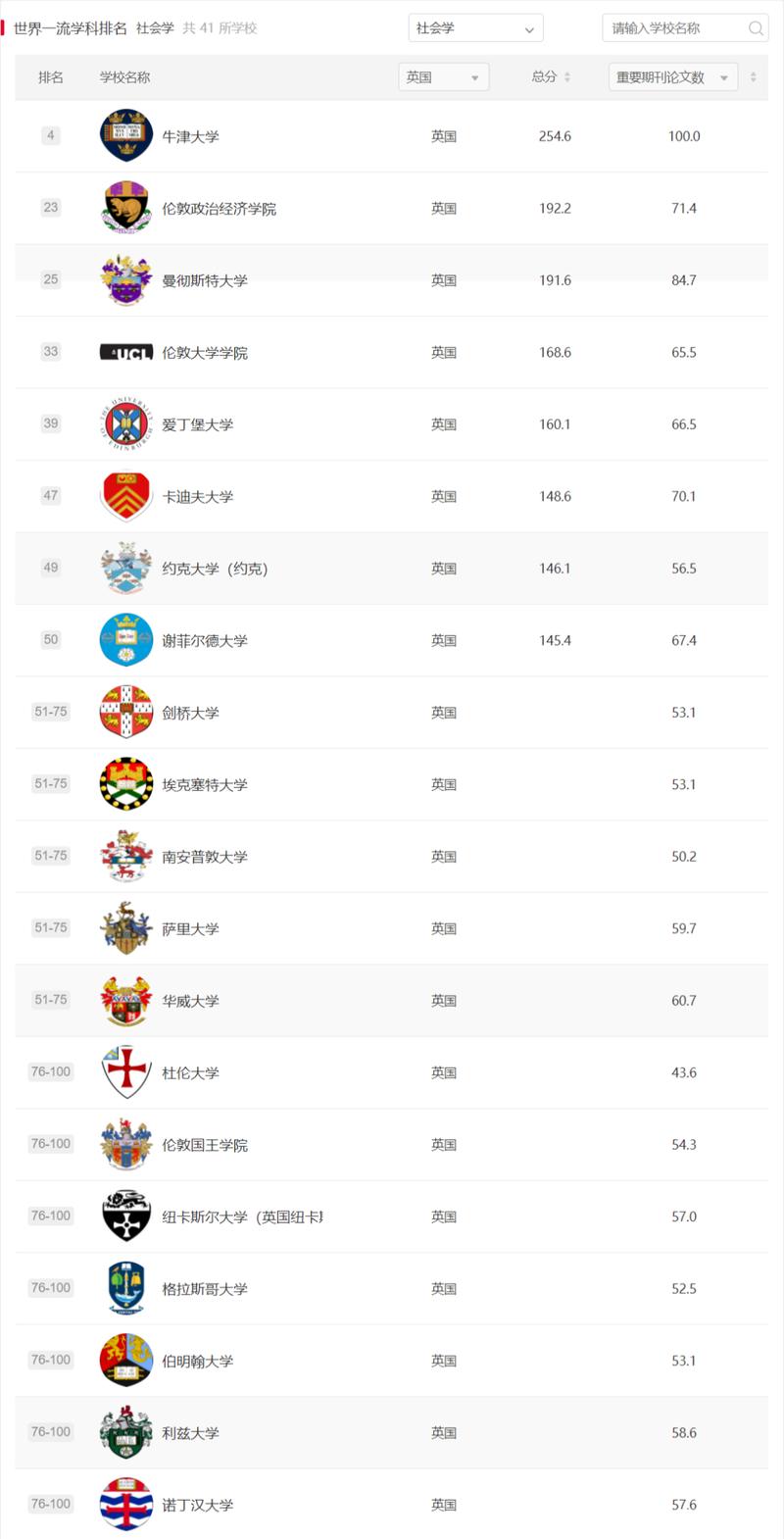Click the University of Edinburgh crest

(x=126, y=424)
